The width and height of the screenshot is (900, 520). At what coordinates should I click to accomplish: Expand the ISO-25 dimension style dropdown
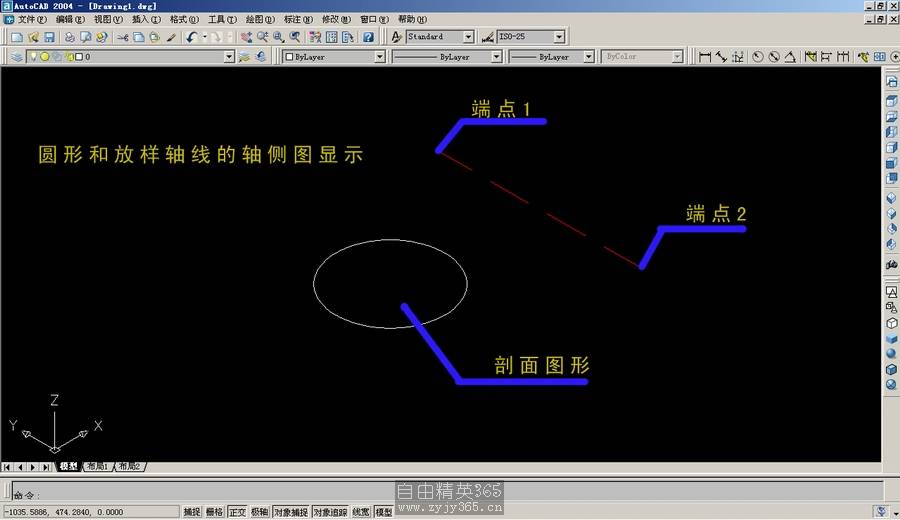[559, 37]
